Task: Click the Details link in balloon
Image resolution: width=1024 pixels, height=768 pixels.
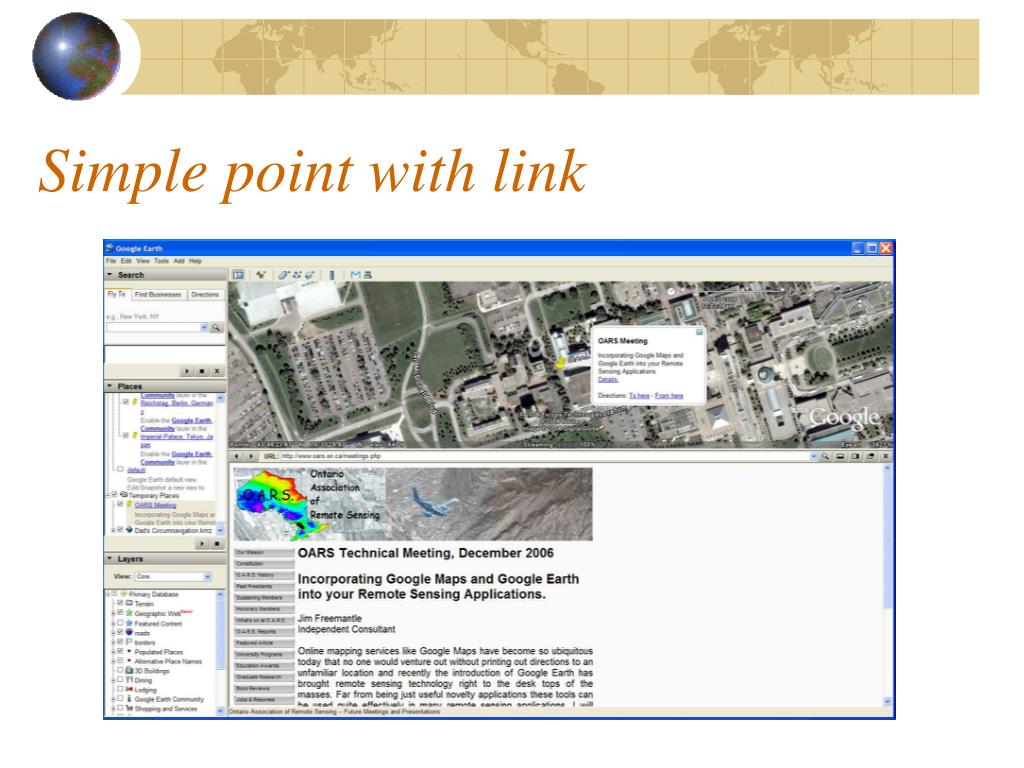Action: pyautogui.click(x=607, y=379)
